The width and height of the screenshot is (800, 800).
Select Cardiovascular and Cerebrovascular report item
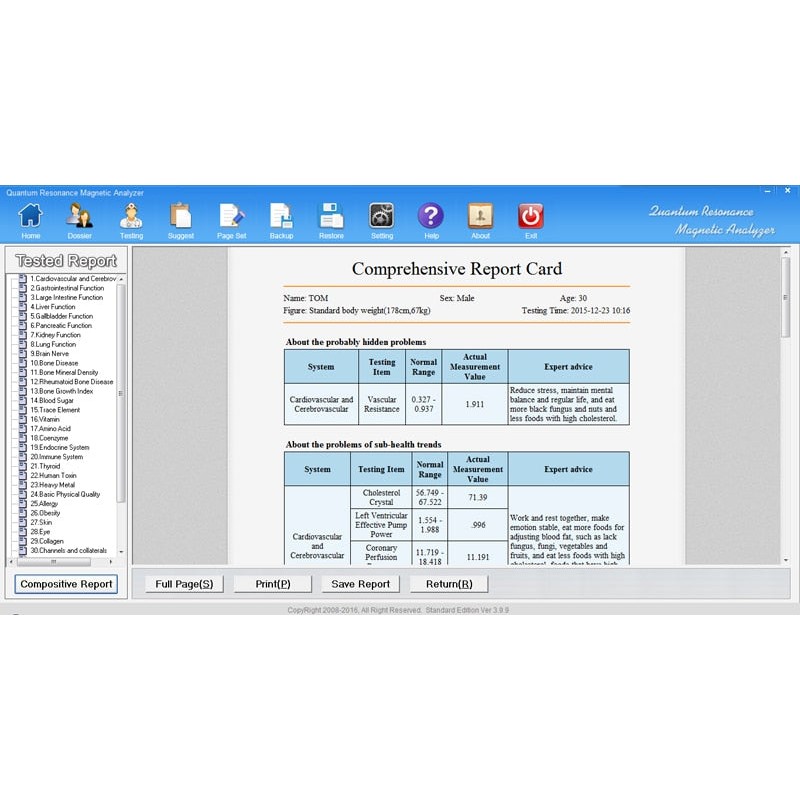pyautogui.click(x=72, y=278)
